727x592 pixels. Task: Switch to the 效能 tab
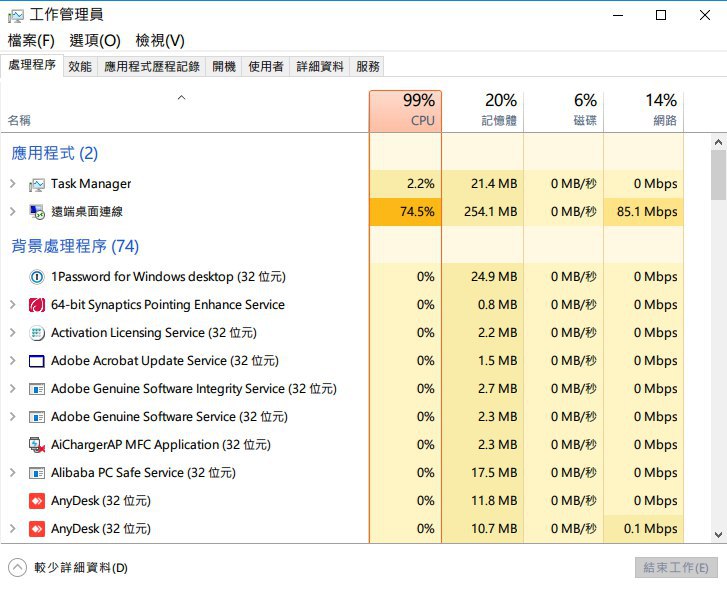tap(80, 66)
